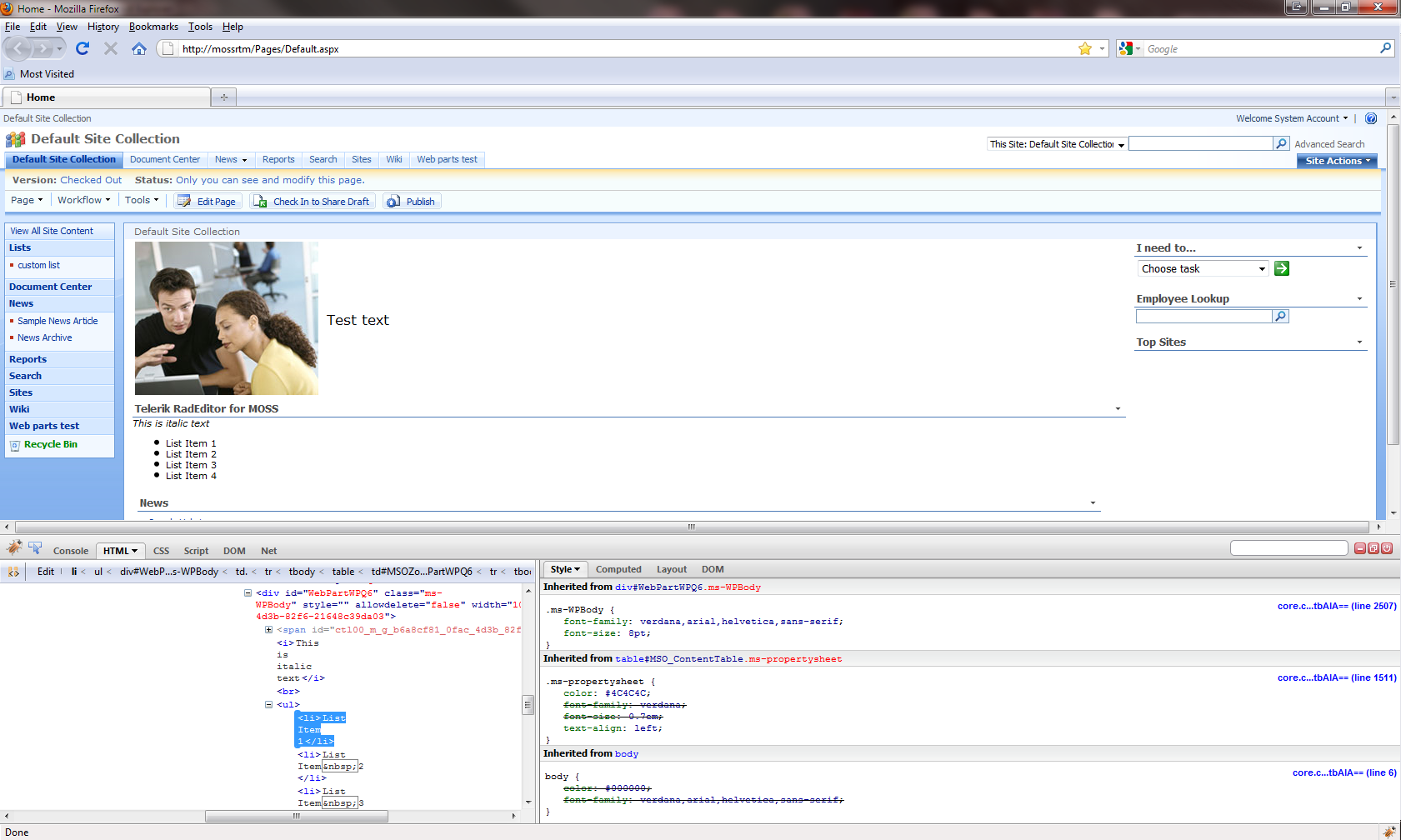The image size is (1401, 840).
Task: Click the Firebug inspect element icon
Action: coord(35,547)
